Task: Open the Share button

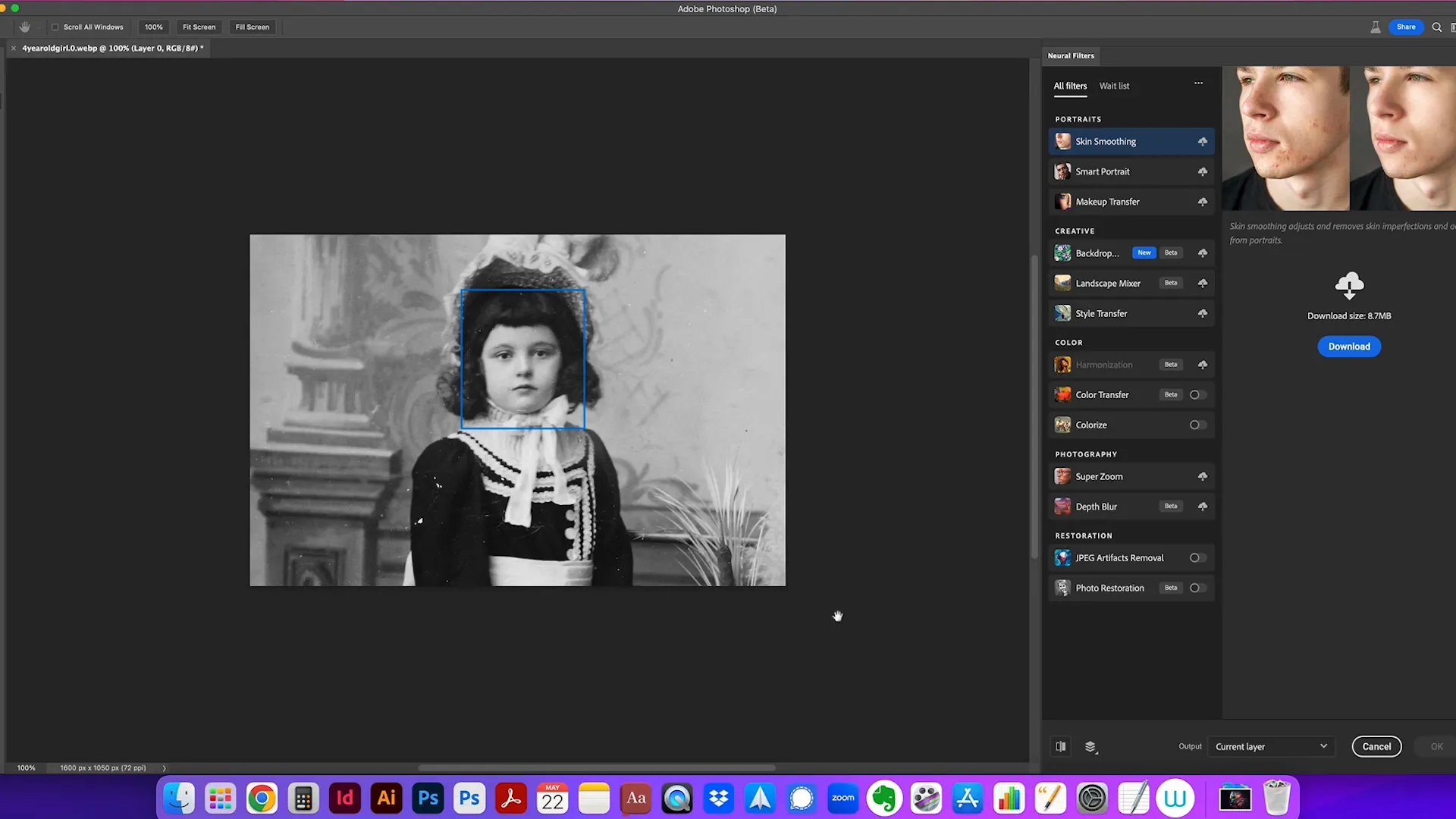Action: click(x=1406, y=27)
